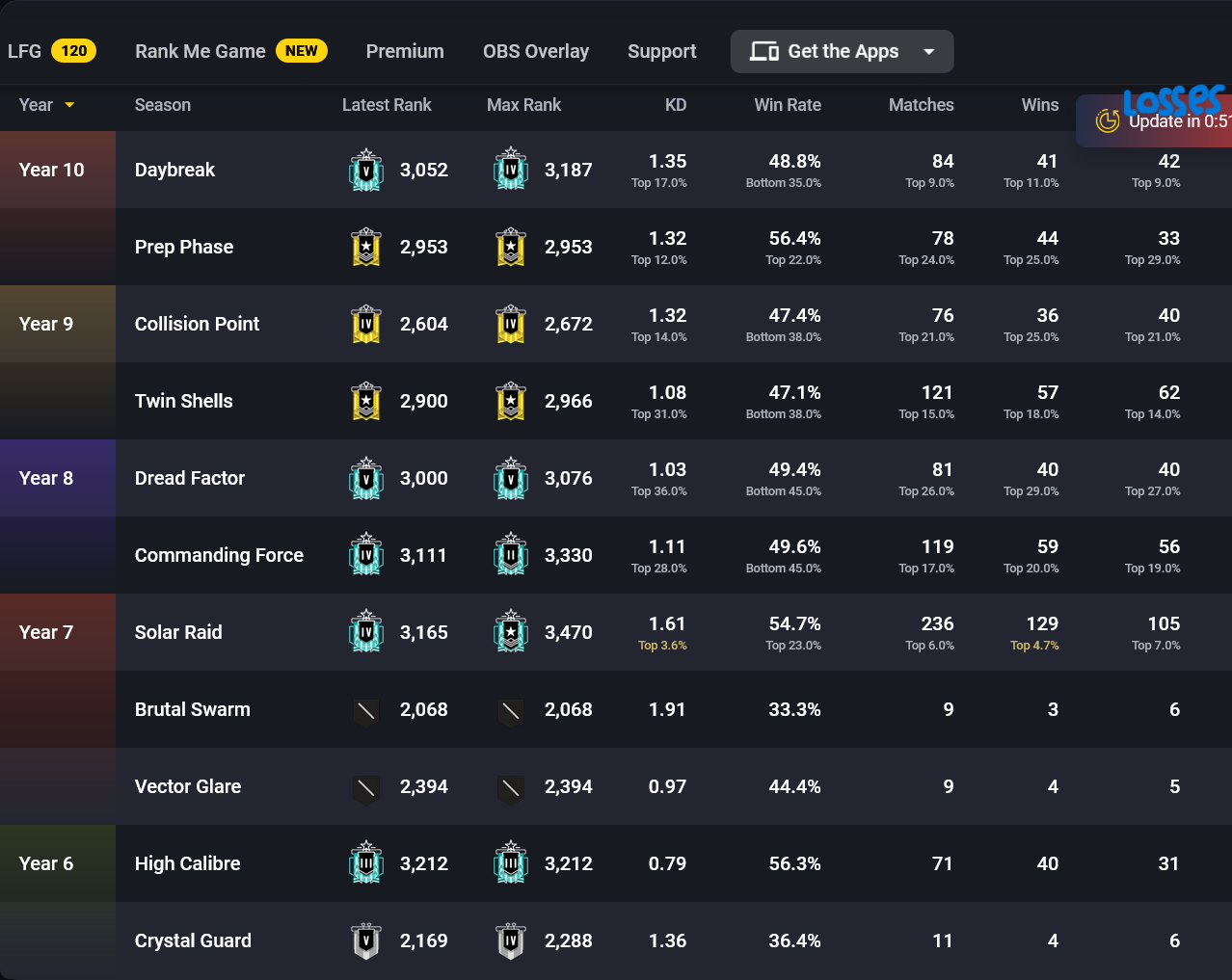Select the Year 10 group cell
The height and width of the screenshot is (980, 1232).
[58, 170]
